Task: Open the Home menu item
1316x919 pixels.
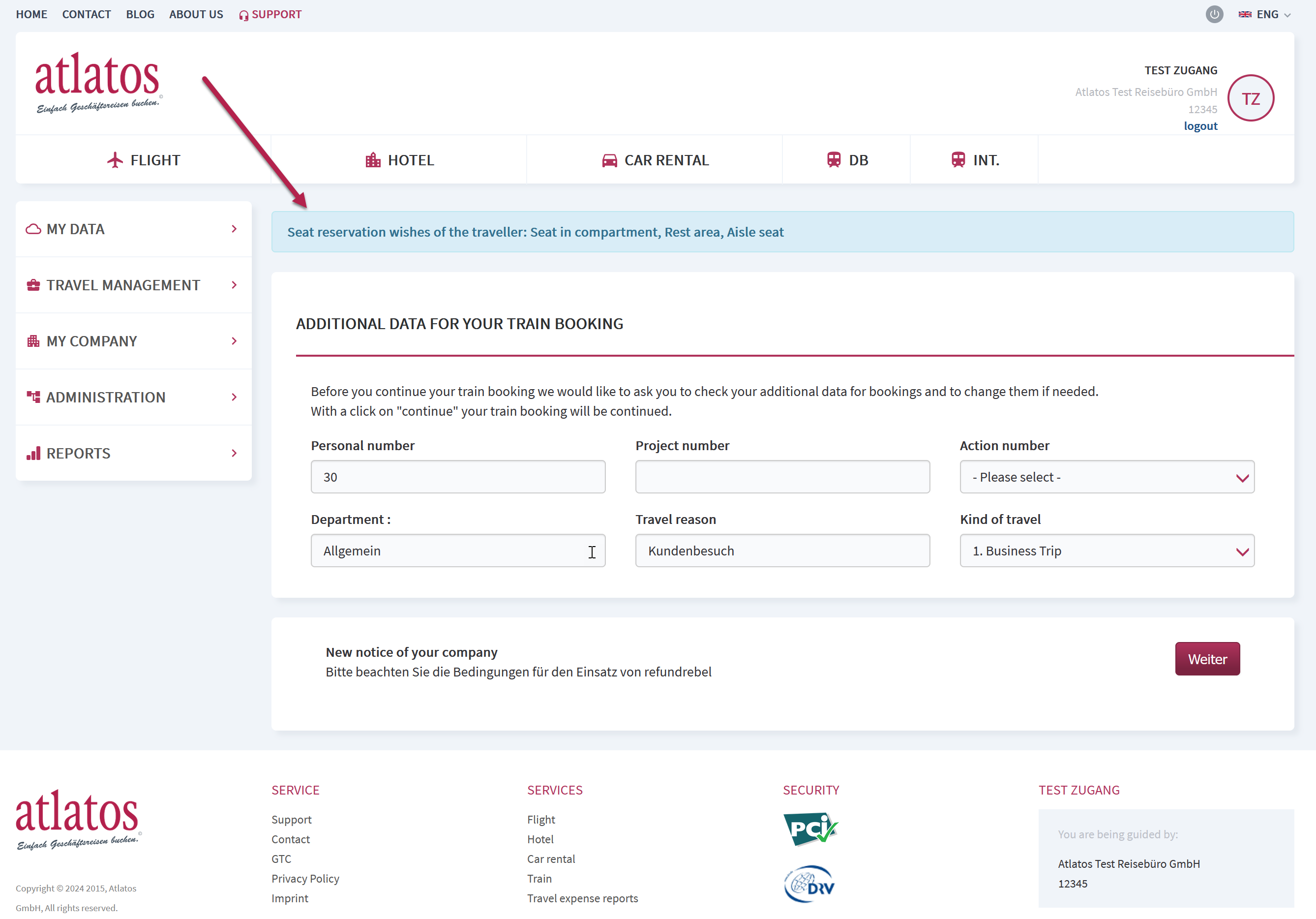Action: pos(31,14)
